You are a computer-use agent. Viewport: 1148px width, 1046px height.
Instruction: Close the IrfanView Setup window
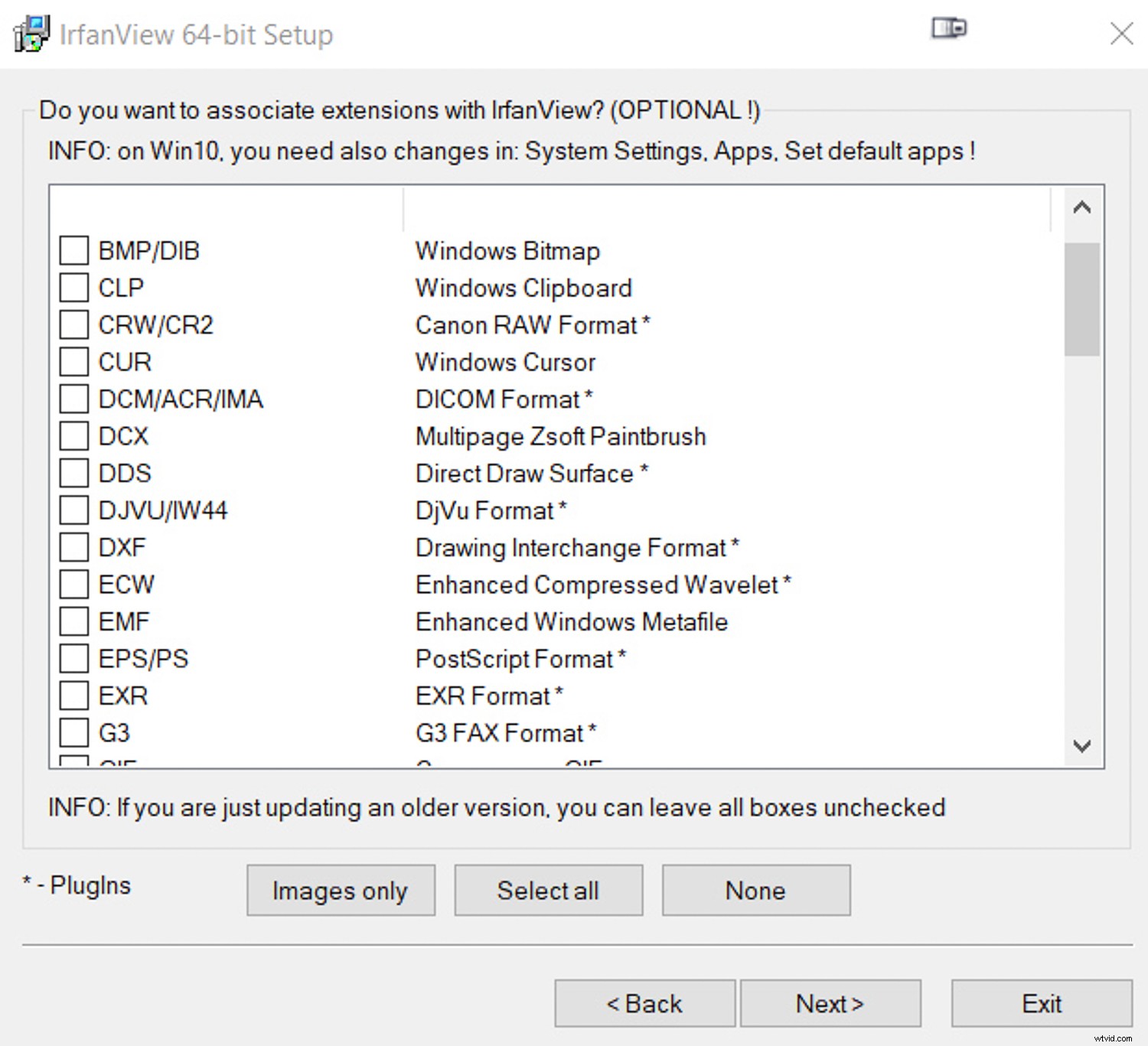pos(1121,34)
